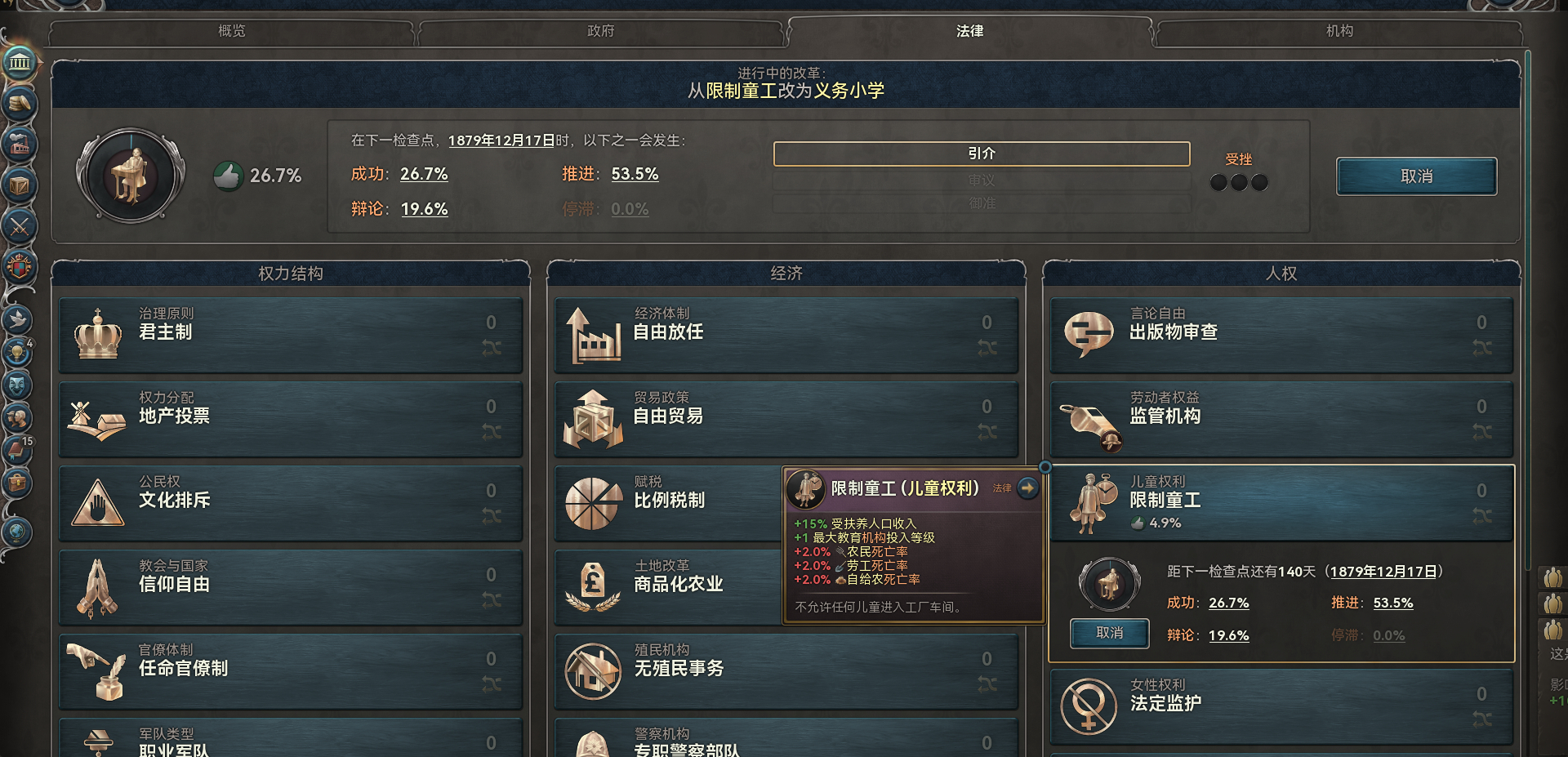Click the arrow icon in 限制童工 tooltip

click(1027, 488)
